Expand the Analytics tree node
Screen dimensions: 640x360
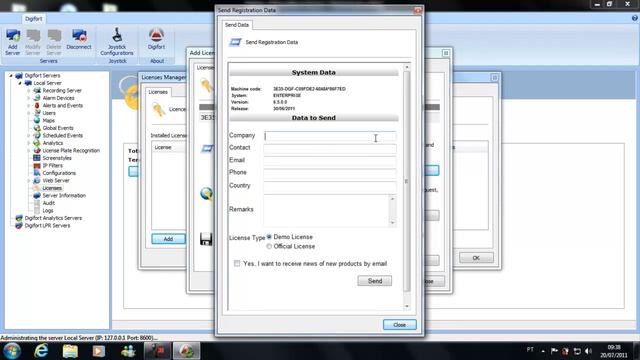tap(29, 143)
